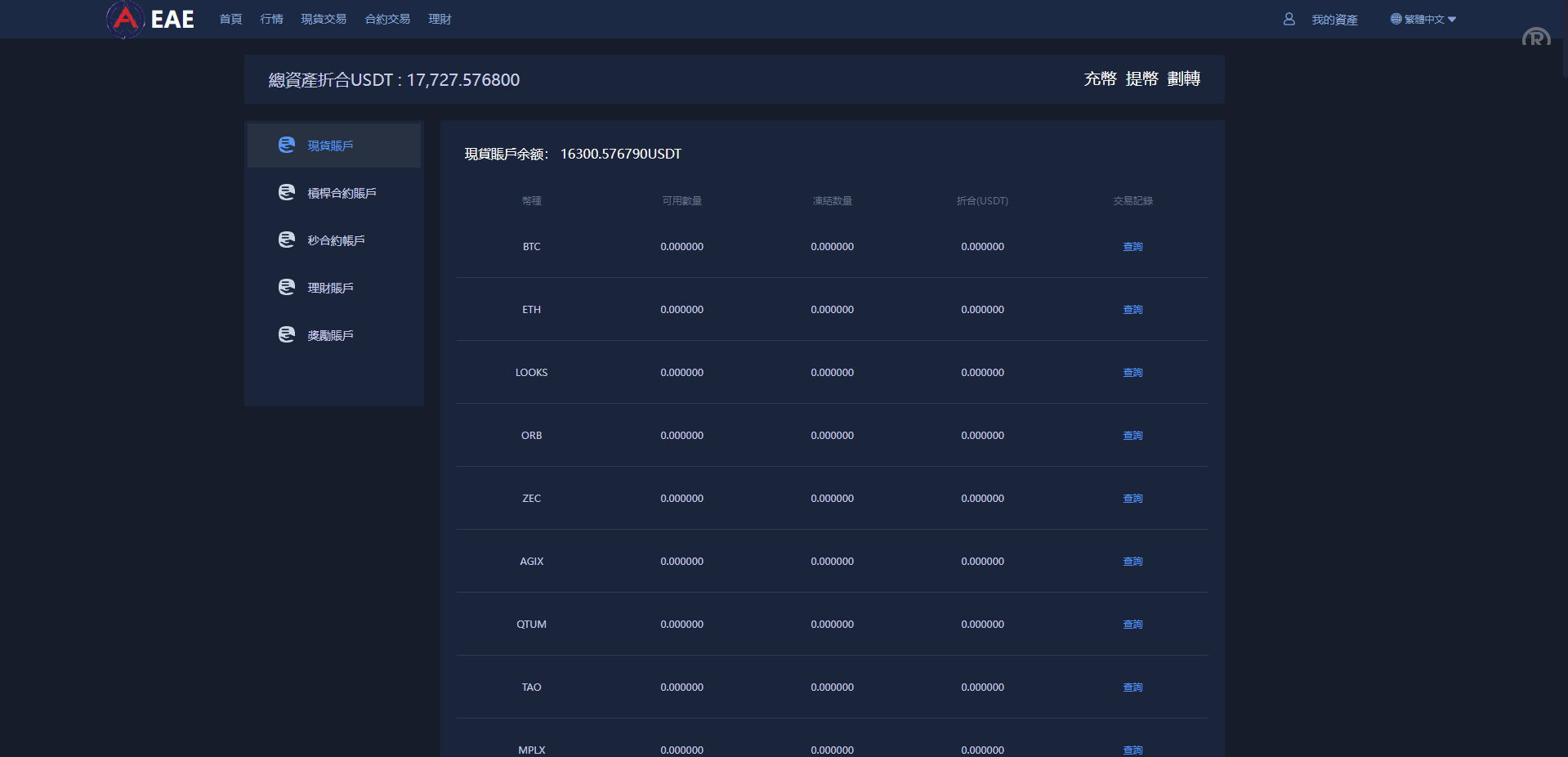This screenshot has height=757, width=1568.
Task: Open the 合約交易 menu item
Action: pos(386,19)
